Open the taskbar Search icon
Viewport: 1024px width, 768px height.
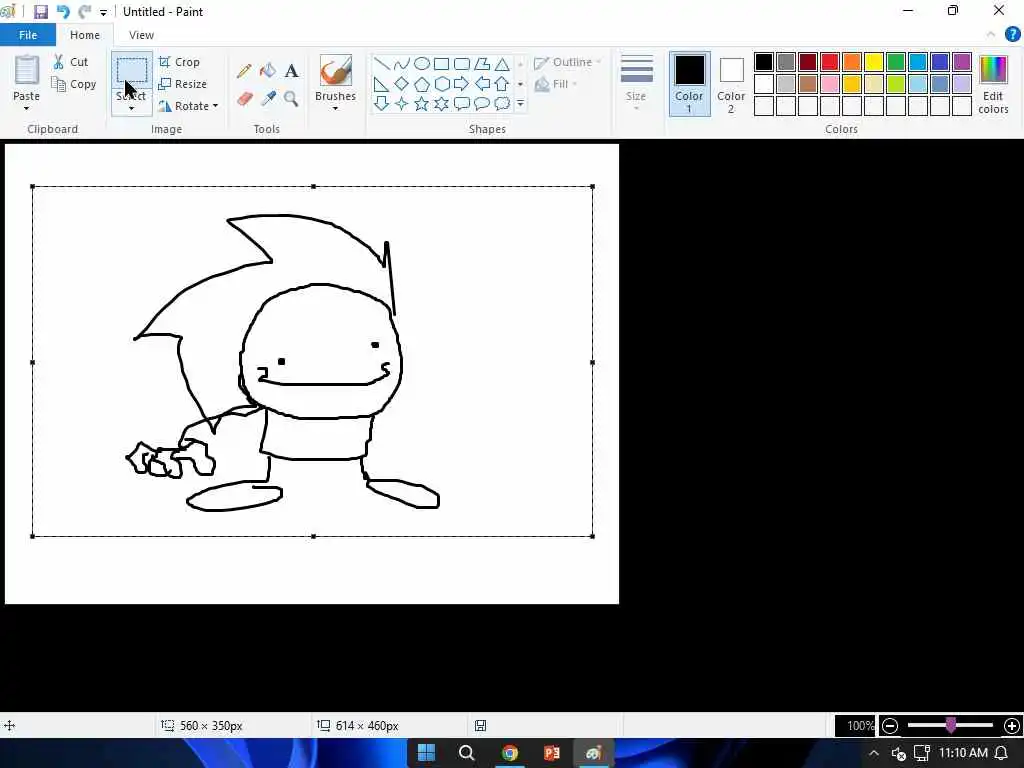point(466,753)
